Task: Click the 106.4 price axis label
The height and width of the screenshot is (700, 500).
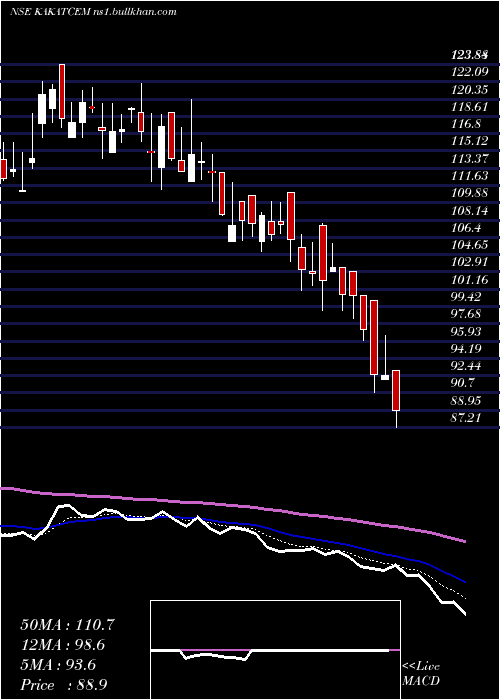Action: 467,228
